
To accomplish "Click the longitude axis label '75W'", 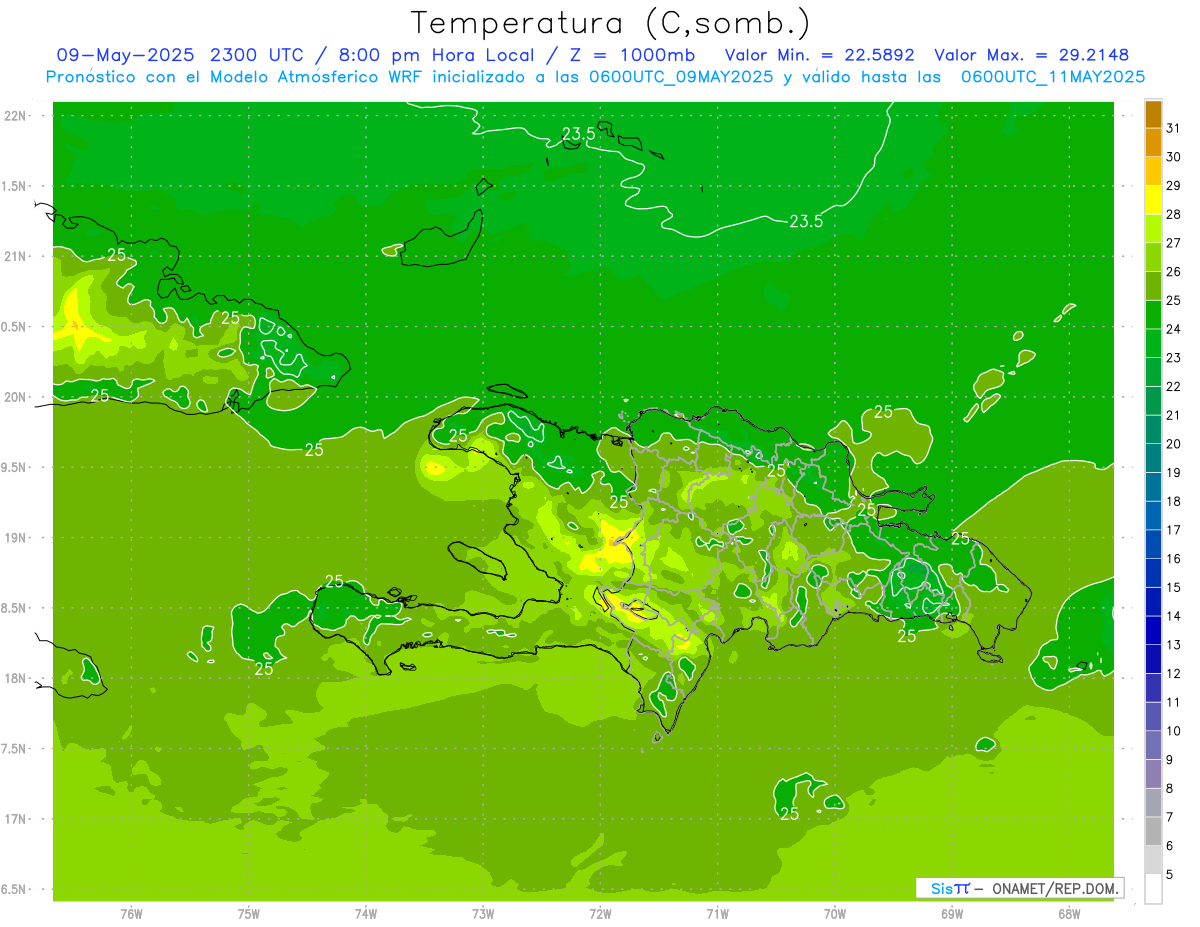I will tap(249, 914).
